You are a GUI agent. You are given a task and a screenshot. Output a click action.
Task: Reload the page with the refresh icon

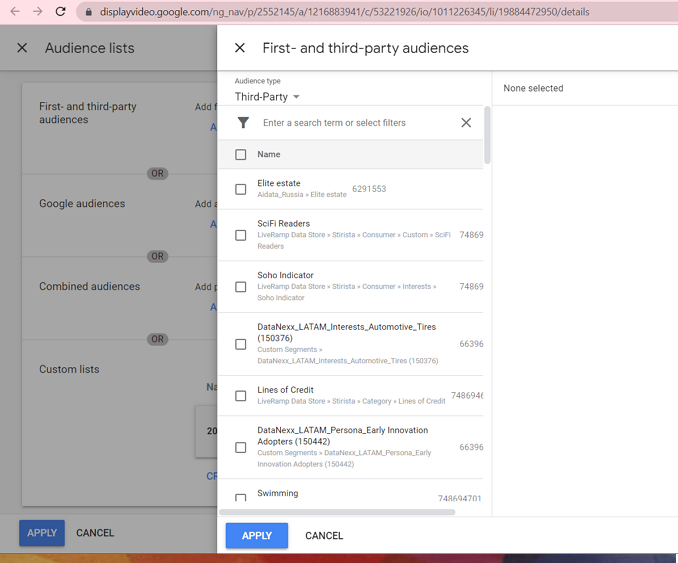tap(61, 12)
